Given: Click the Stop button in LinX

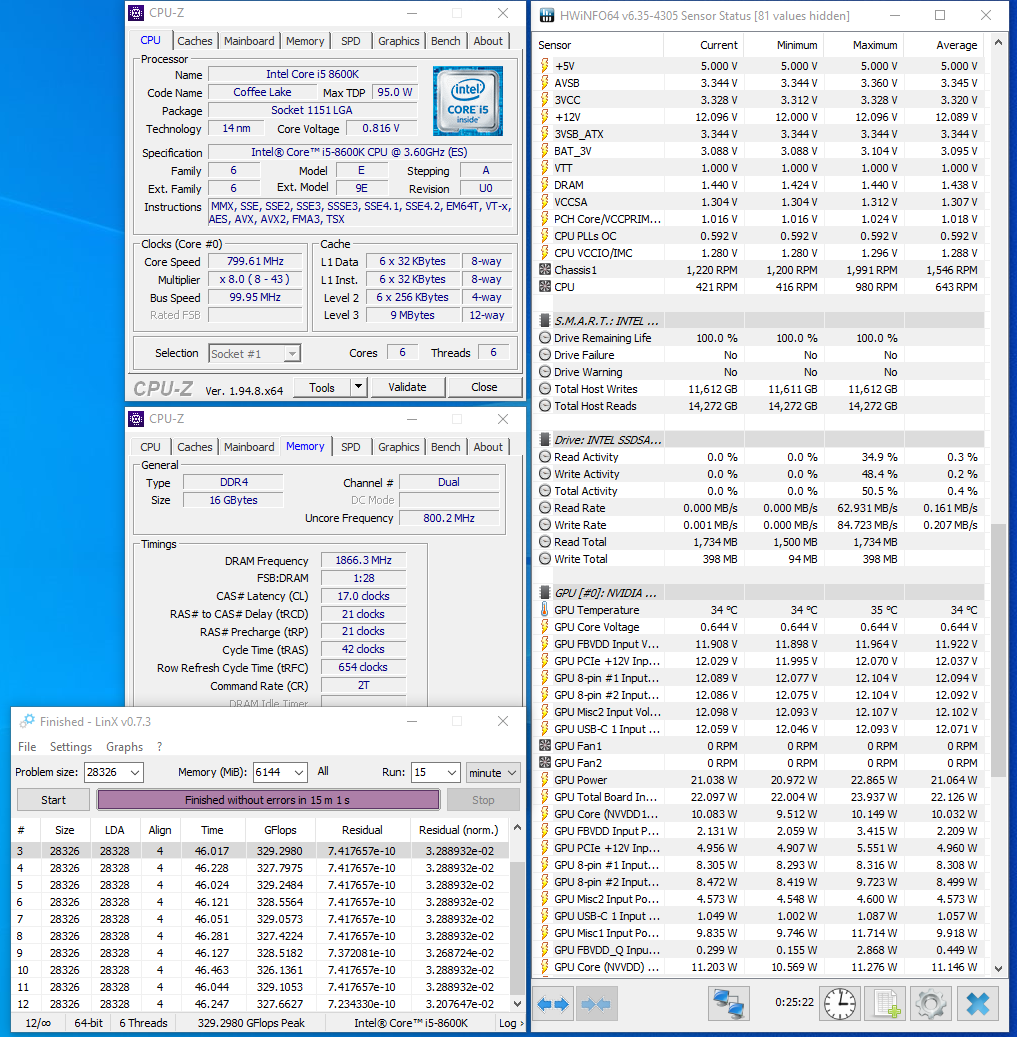Looking at the screenshot, I should [x=483, y=800].
